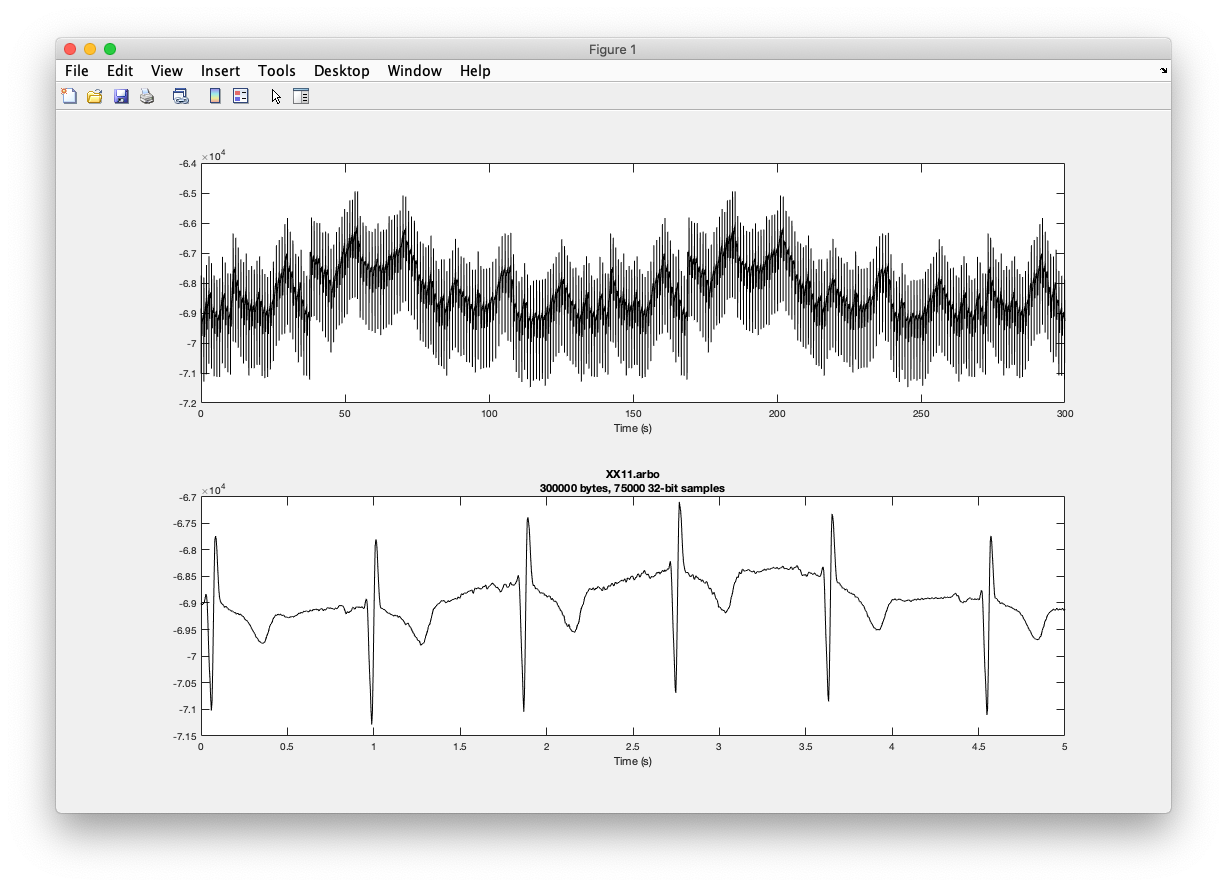Click the Time (s) label under the top plot
Image resolution: width=1227 pixels, height=887 pixels.
(632, 428)
